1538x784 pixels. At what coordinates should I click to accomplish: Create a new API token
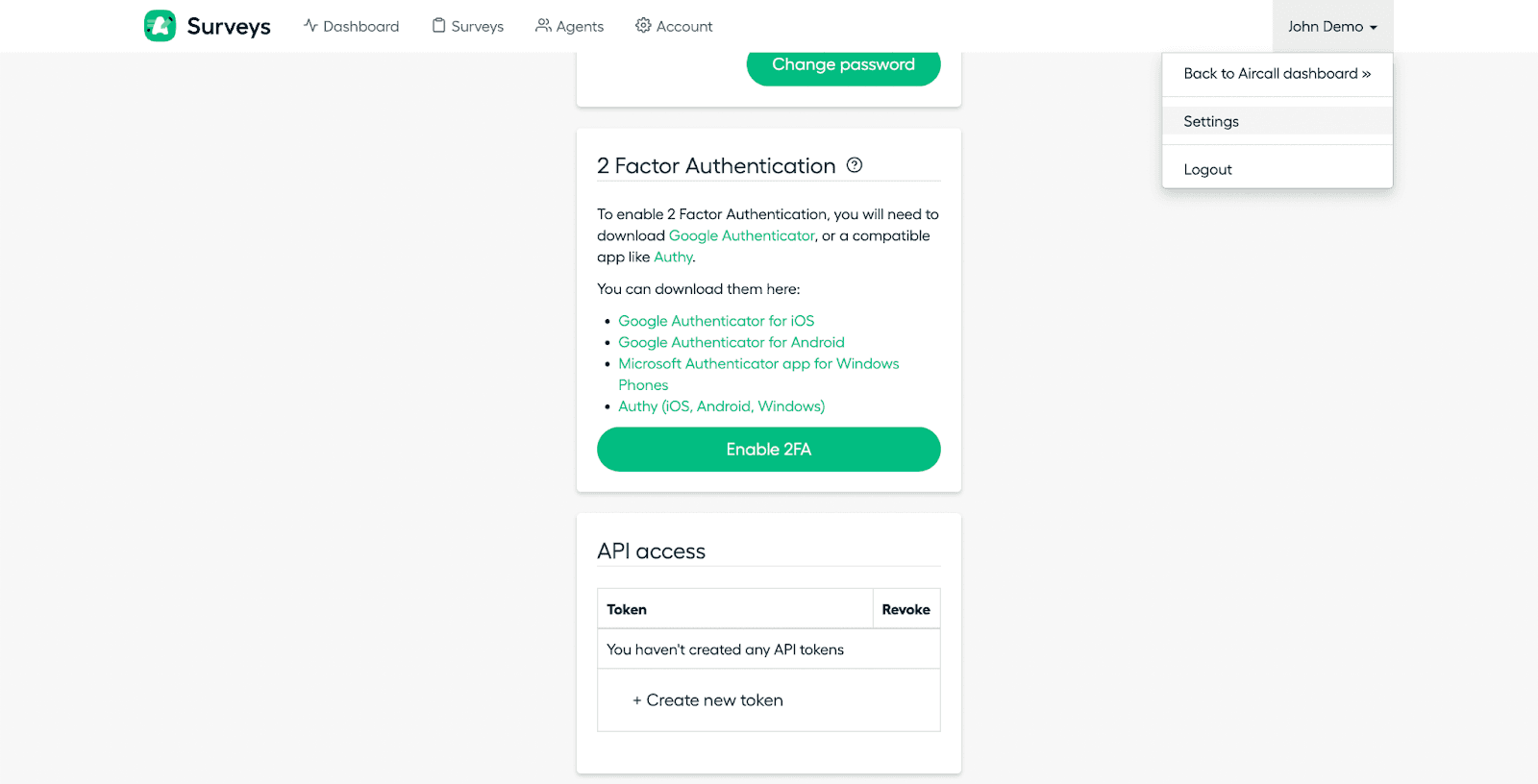tap(707, 700)
